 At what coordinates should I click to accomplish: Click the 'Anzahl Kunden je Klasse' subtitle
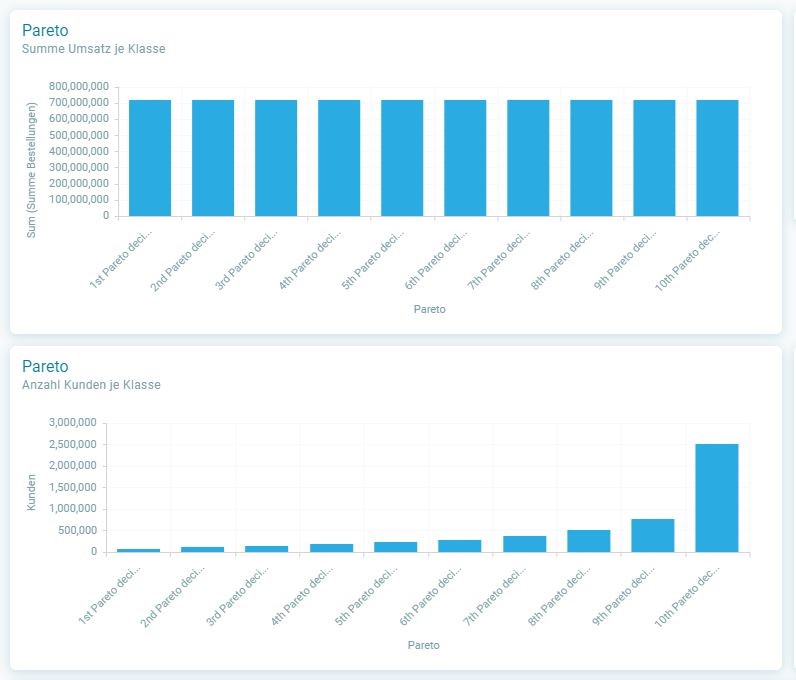tap(91, 385)
